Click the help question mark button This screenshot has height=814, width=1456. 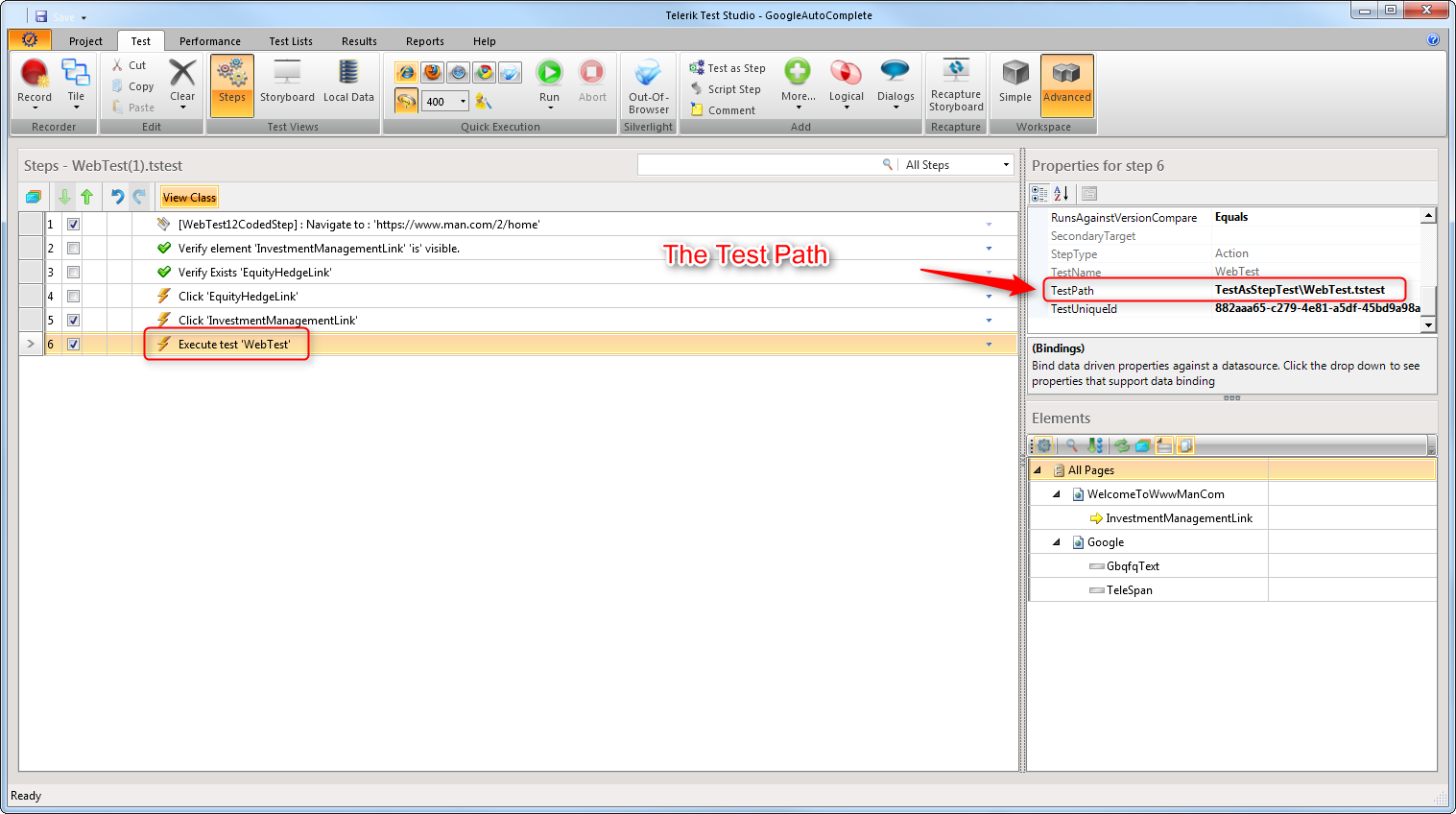(x=1433, y=39)
